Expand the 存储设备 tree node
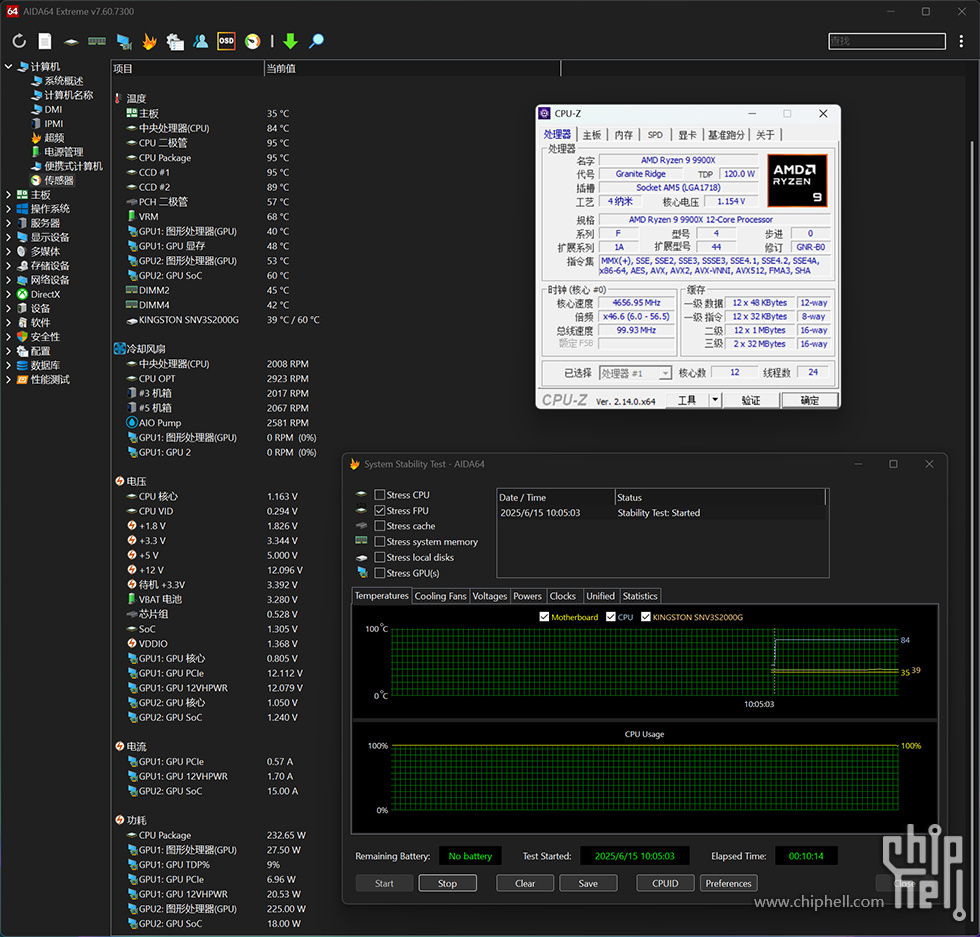The height and width of the screenshot is (937, 980). pos(8,266)
